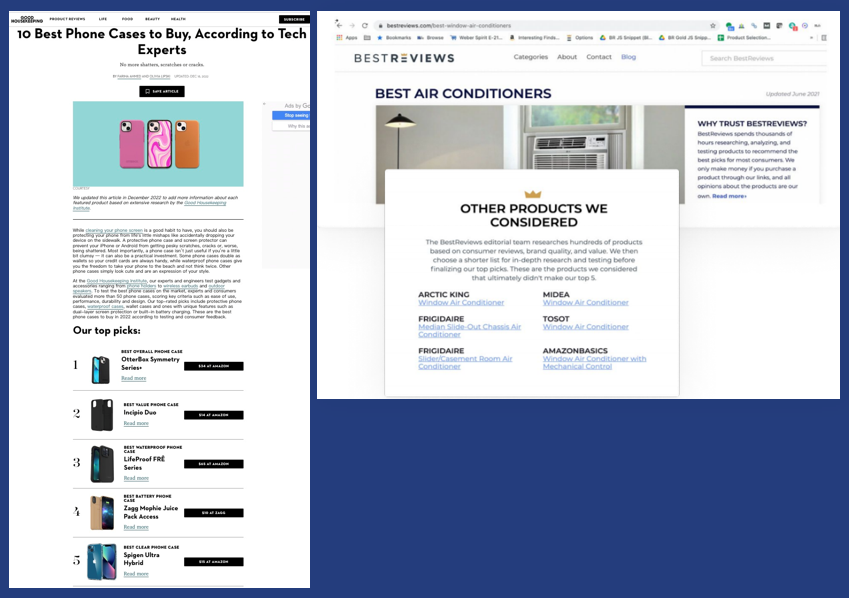Open the Apps grid shortcut
849x598 pixels.
[x=347, y=38]
